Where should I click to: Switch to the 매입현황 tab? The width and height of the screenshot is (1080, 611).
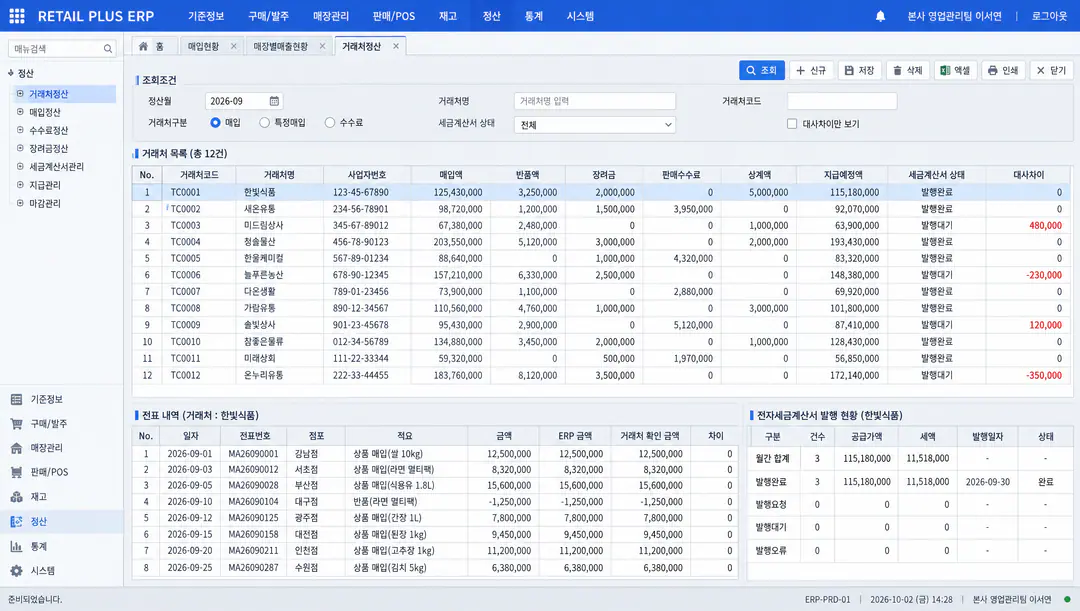204,46
